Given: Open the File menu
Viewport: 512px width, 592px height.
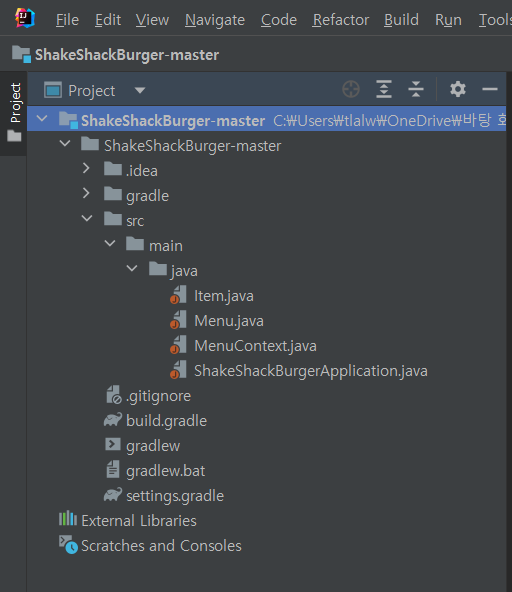Looking at the screenshot, I should point(67,20).
